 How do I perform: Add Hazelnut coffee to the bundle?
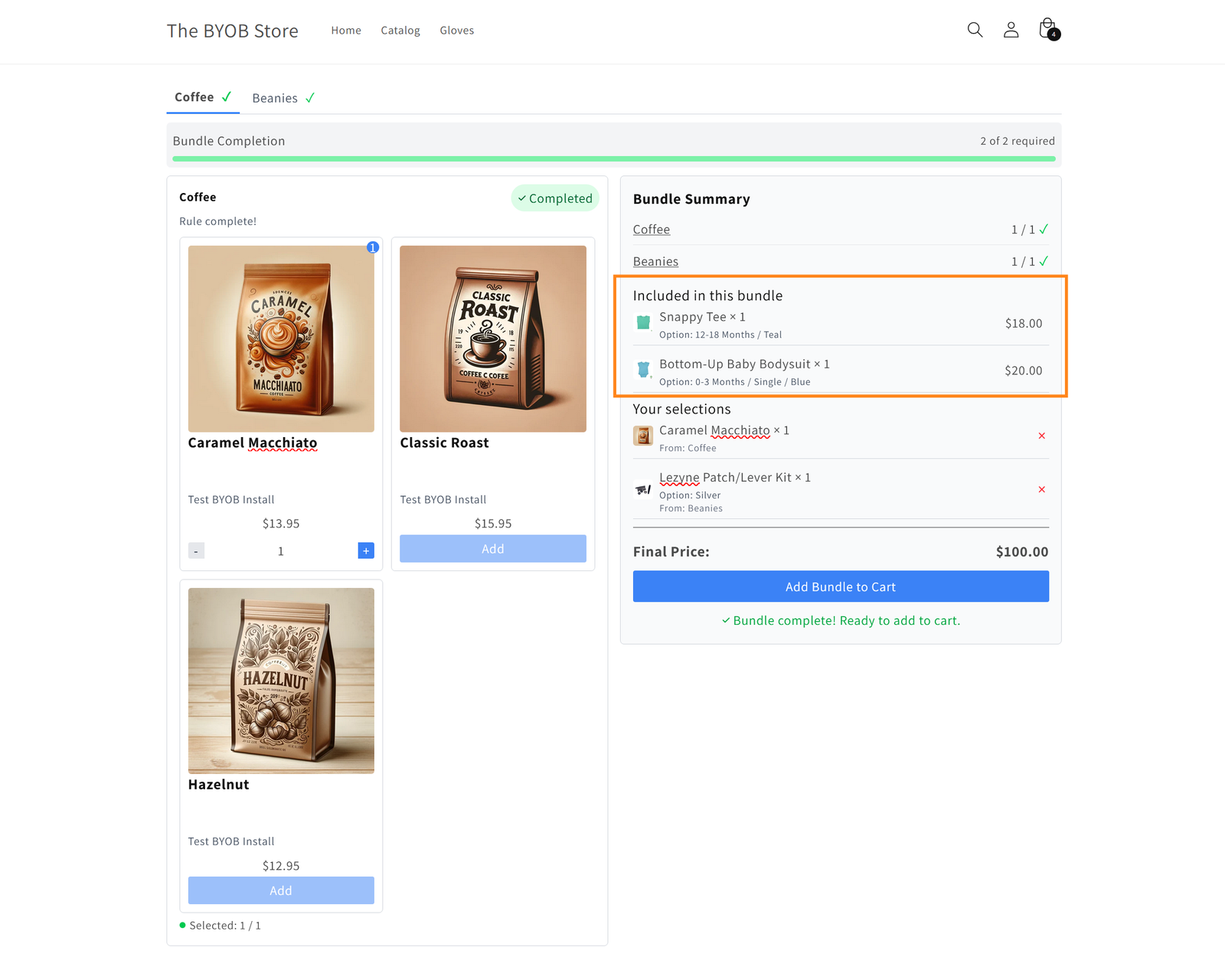[281, 890]
